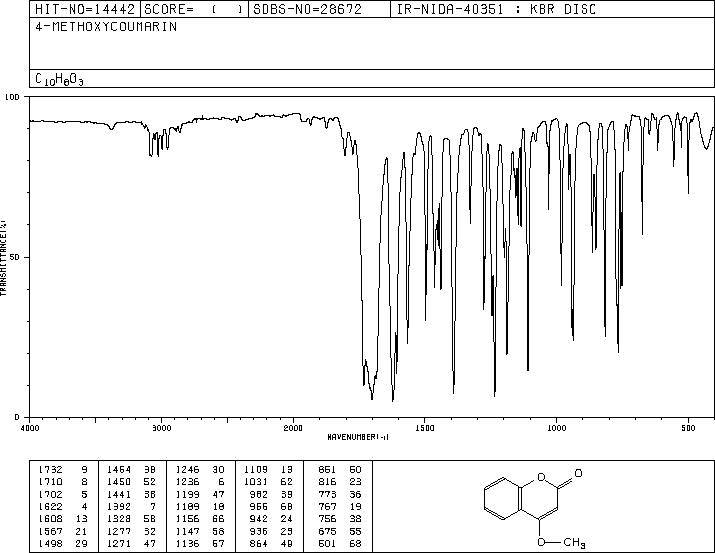Screen dimensions: 715x553
Task: Select peak table entry 1246
Action: pyautogui.click(x=201, y=470)
